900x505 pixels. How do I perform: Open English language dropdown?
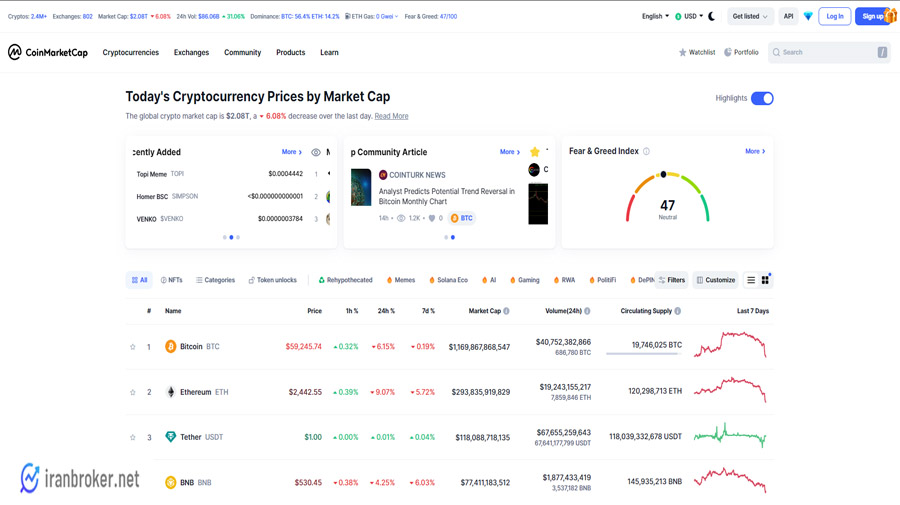click(655, 16)
